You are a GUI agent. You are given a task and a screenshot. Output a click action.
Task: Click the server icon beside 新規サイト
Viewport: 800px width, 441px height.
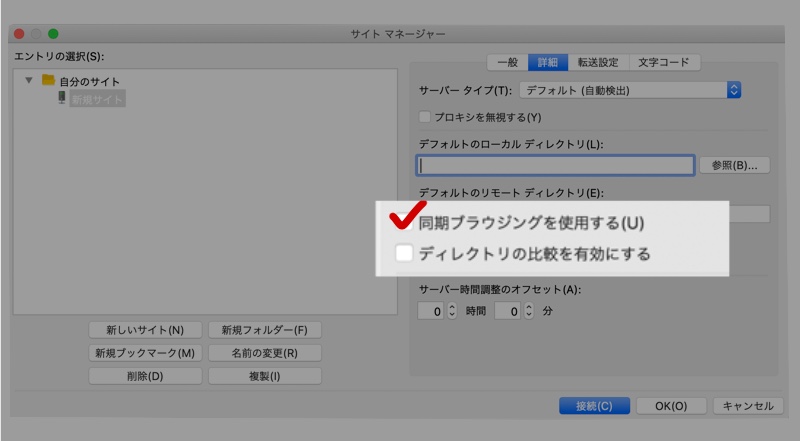(62, 97)
